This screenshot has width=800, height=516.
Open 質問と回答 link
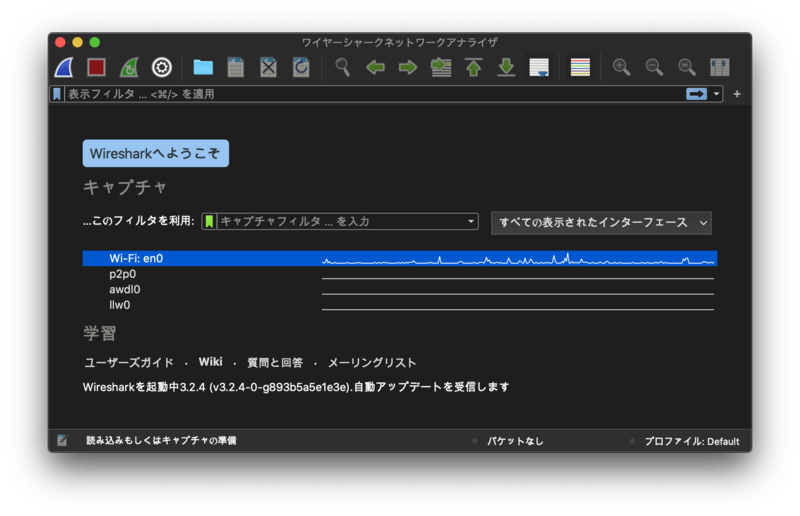pos(275,363)
